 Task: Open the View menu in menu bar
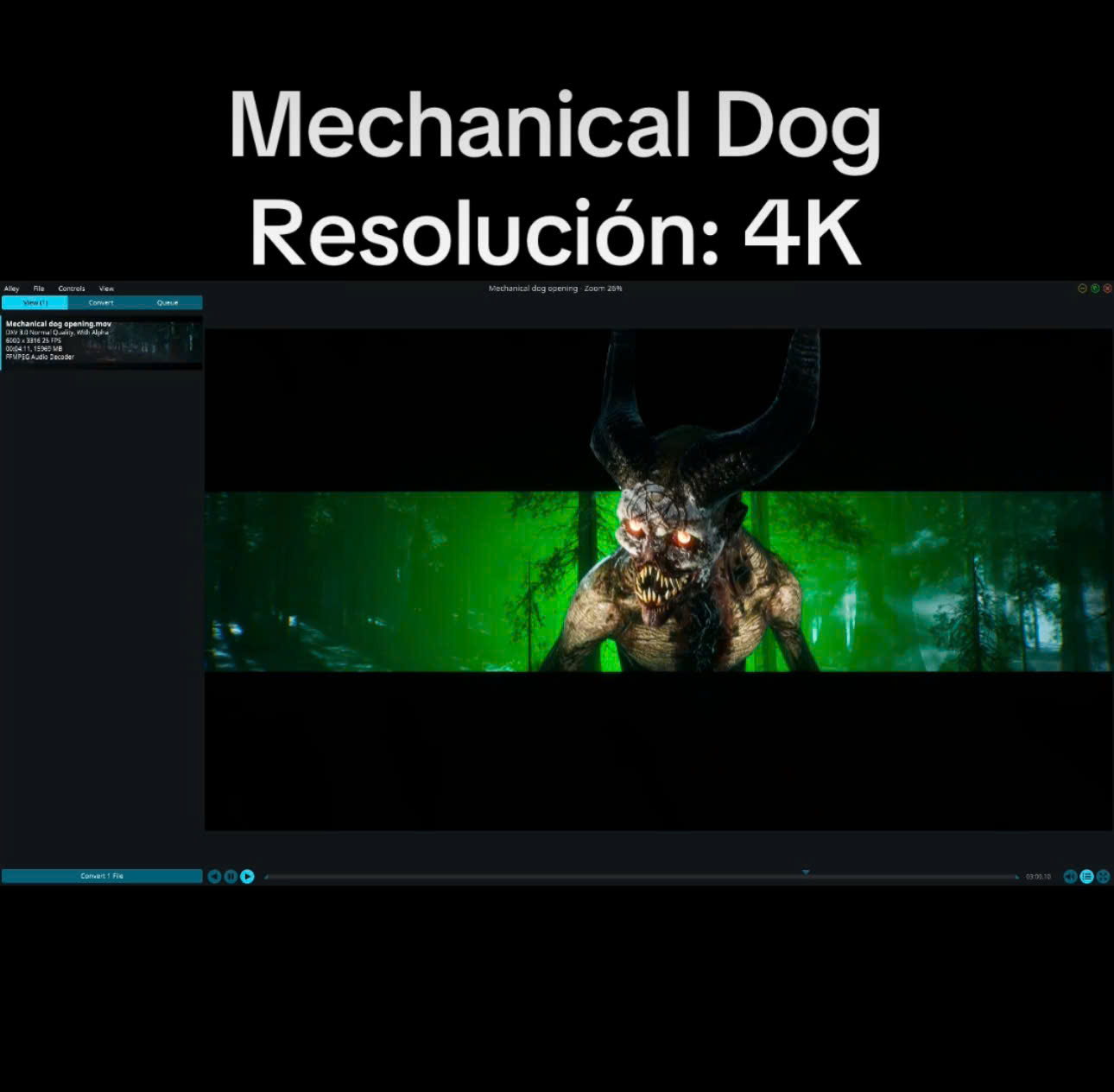[106, 289]
